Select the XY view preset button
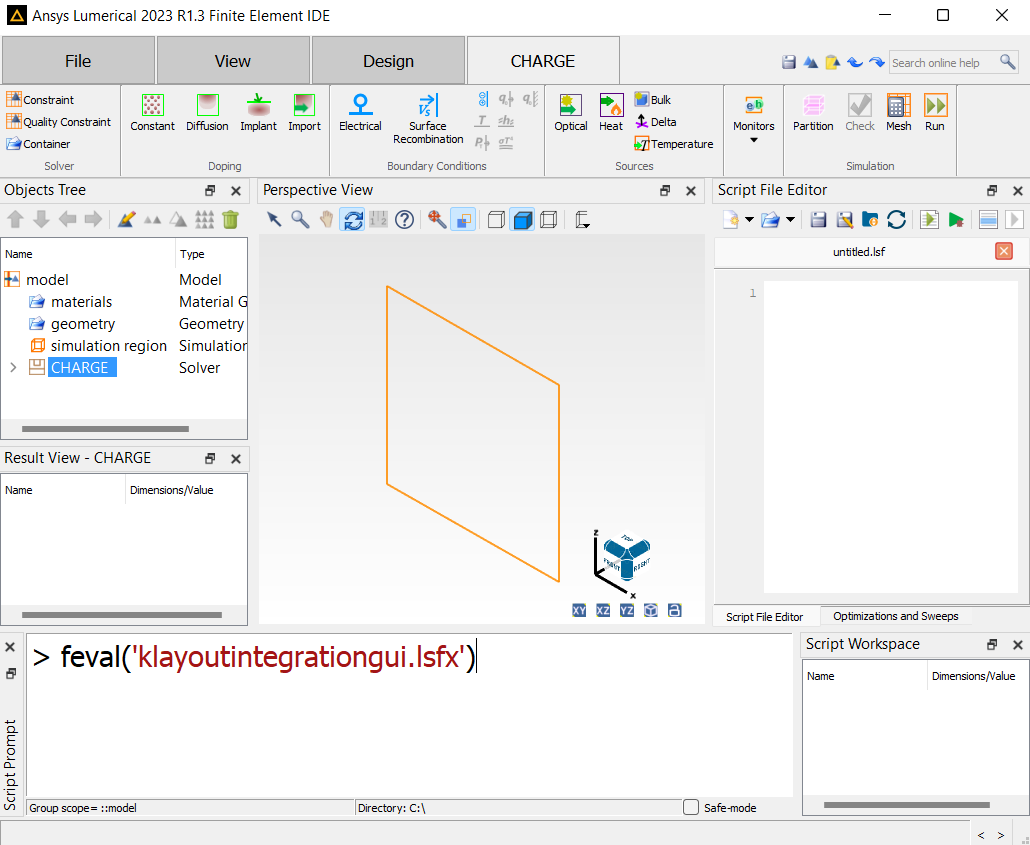 click(579, 609)
